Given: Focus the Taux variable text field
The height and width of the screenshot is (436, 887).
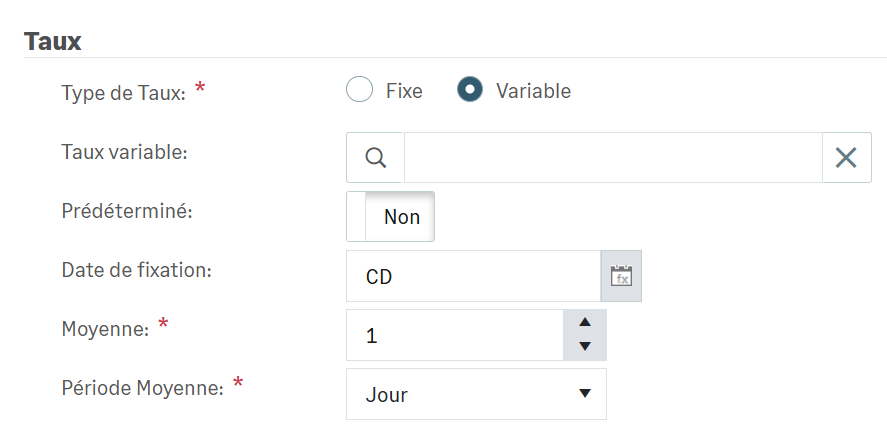Looking at the screenshot, I should [612, 158].
